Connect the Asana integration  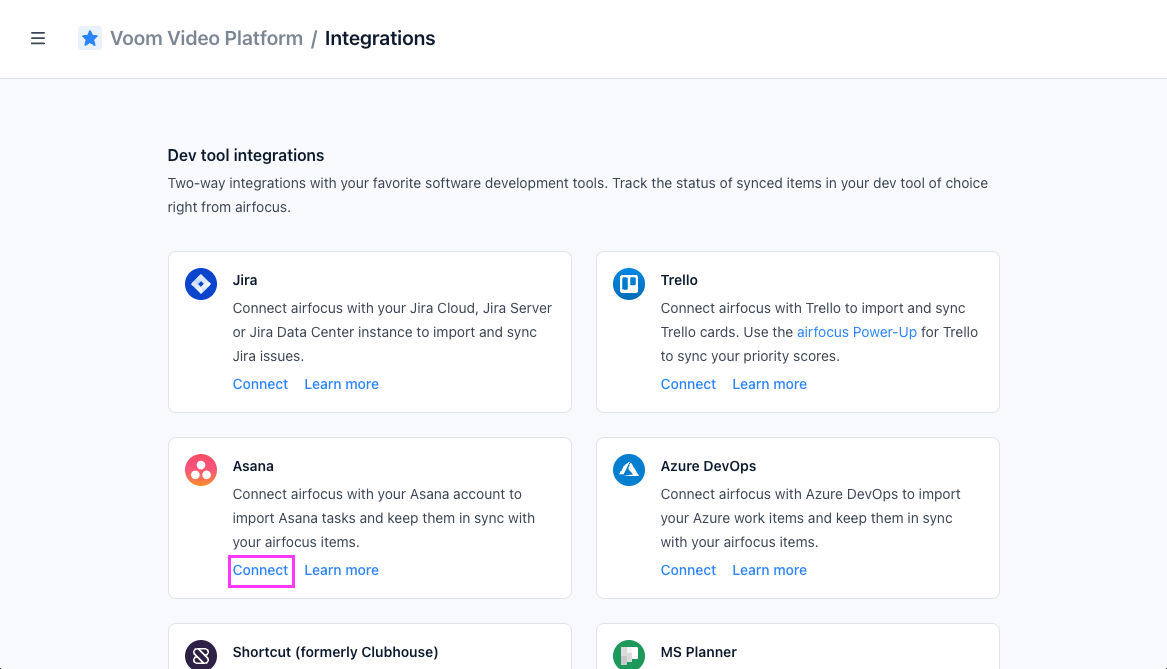[x=260, y=570]
